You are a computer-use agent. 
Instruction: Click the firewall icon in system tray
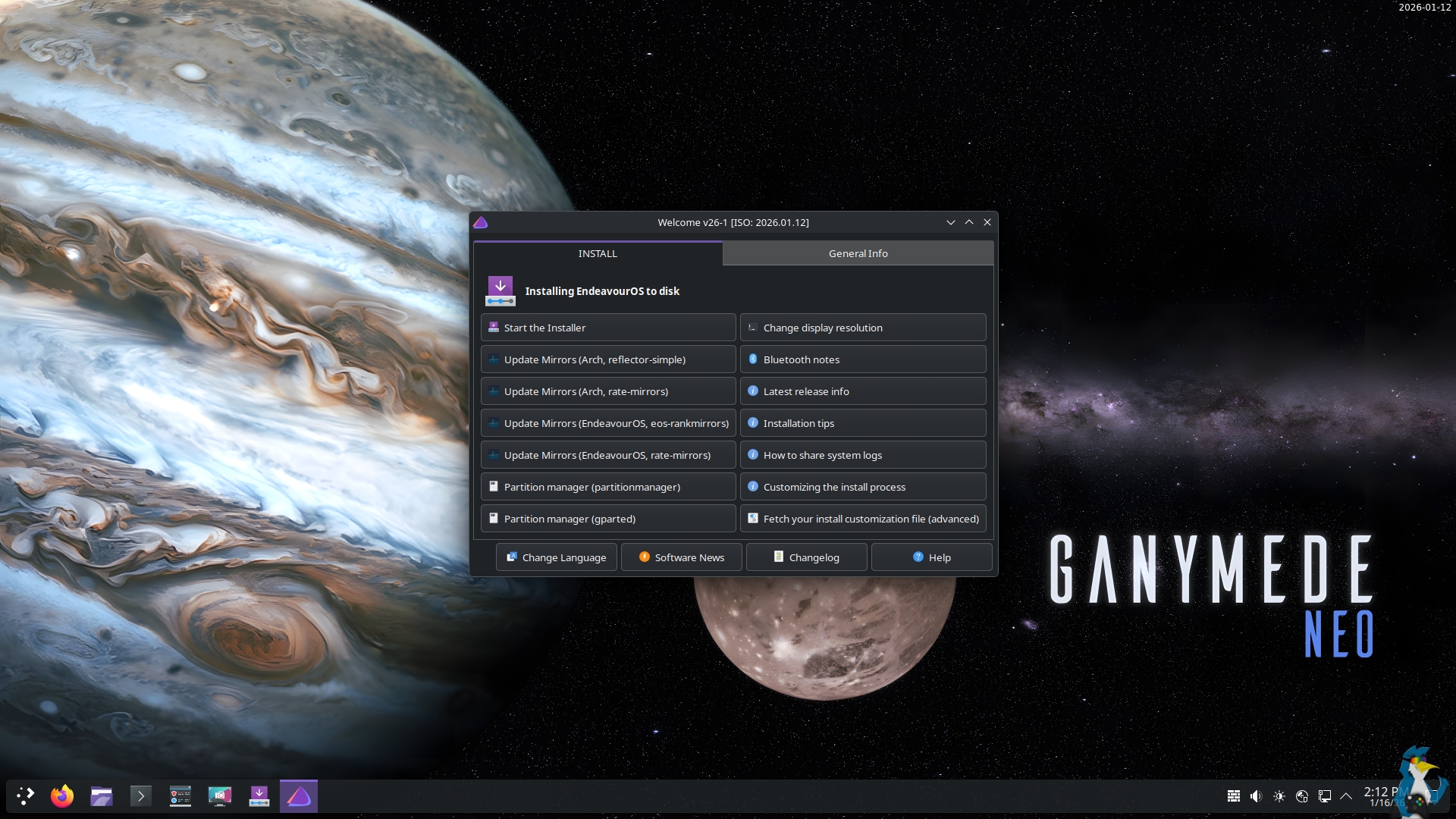click(x=1234, y=796)
